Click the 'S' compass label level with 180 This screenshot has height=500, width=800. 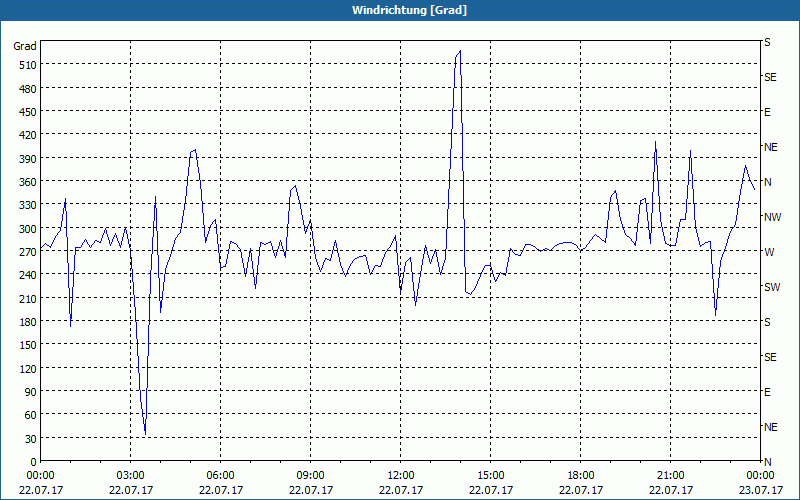coord(767,322)
